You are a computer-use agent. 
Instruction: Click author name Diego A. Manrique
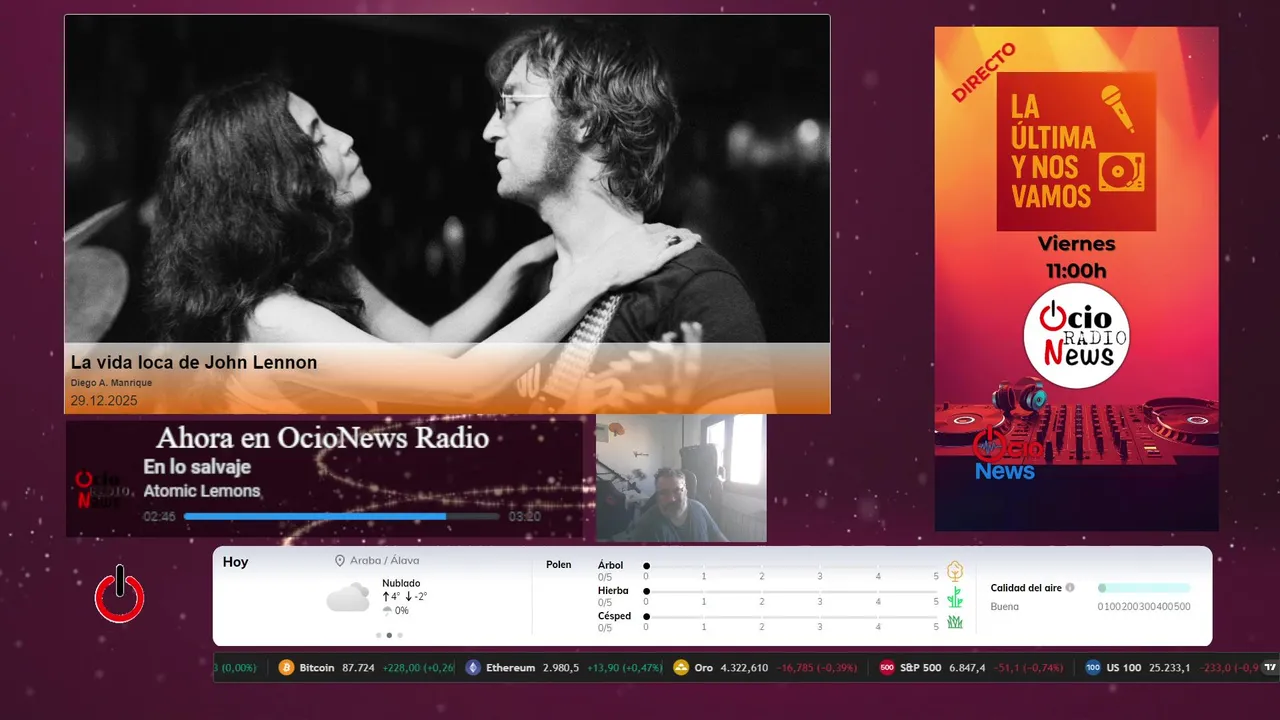tap(111, 383)
